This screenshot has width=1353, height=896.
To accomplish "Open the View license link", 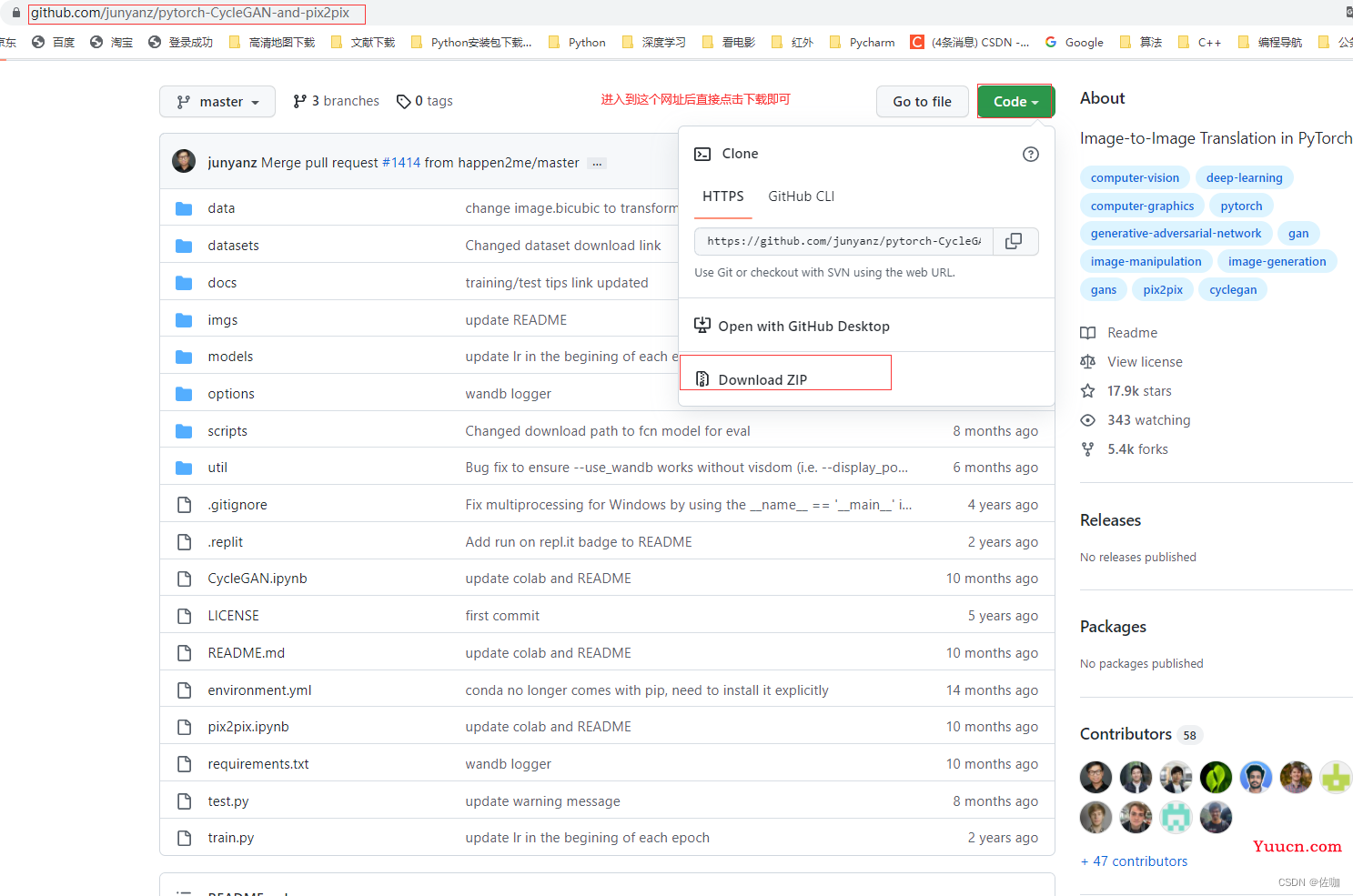I will click(x=1145, y=362).
